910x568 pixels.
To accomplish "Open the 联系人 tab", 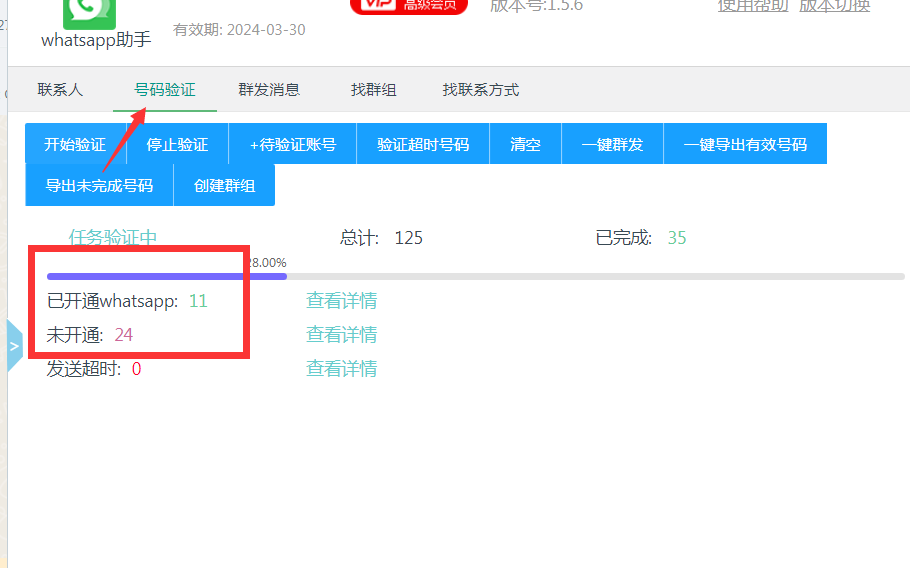I will (60, 90).
